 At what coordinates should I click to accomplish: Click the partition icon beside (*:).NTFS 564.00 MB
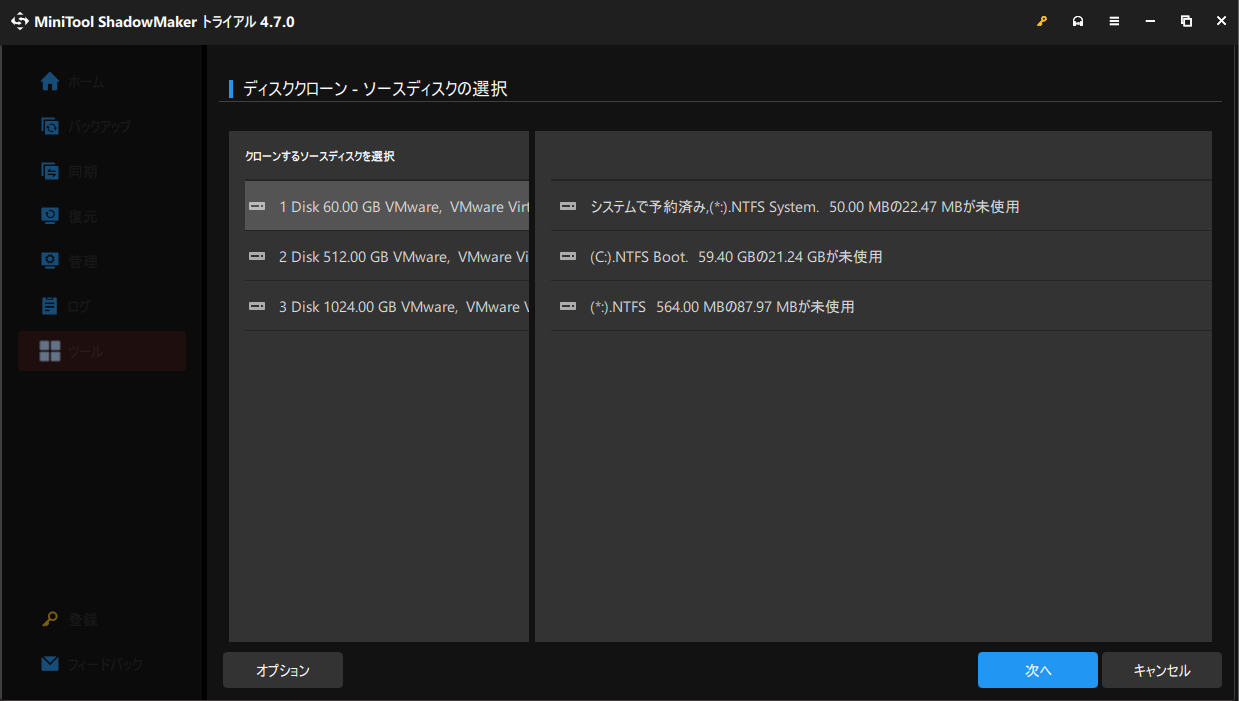pos(568,307)
